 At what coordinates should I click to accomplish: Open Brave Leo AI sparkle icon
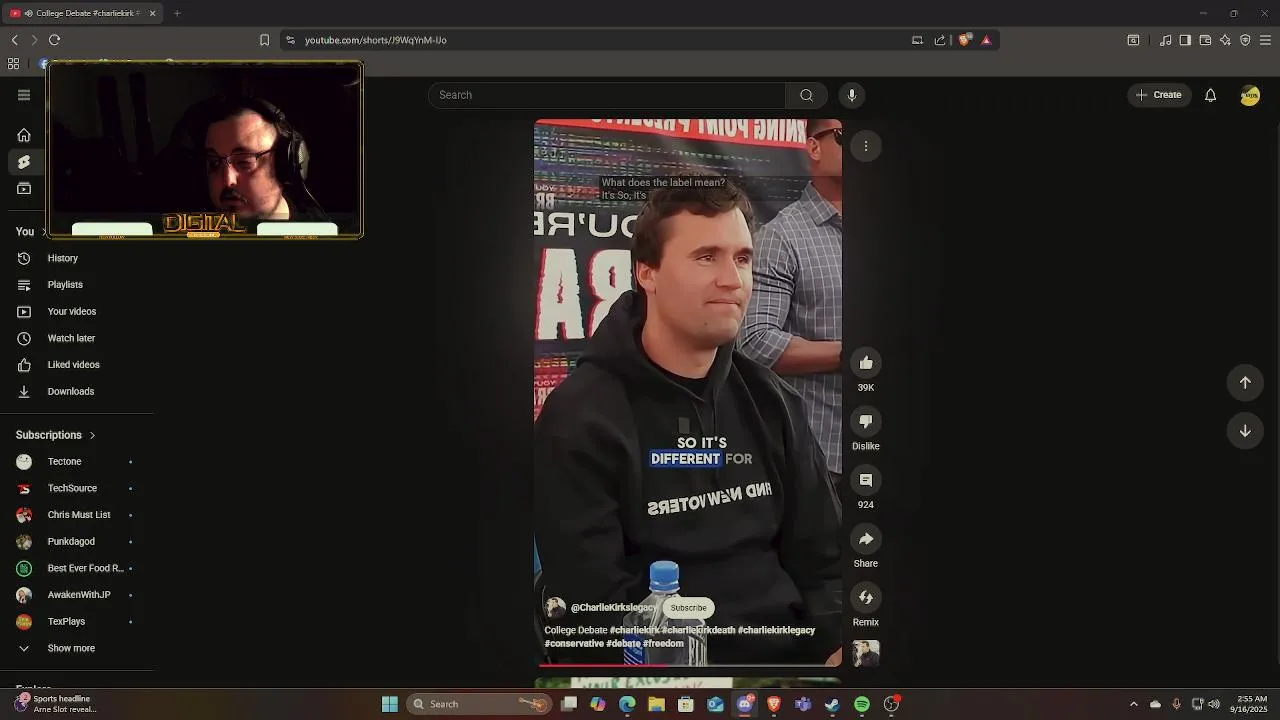click(x=1225, y=40)
